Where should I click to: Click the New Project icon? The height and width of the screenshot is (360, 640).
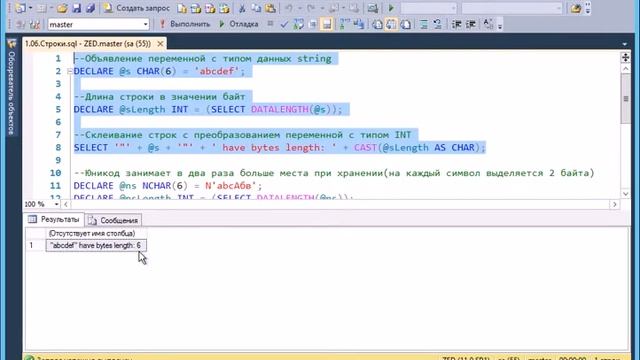20,8
